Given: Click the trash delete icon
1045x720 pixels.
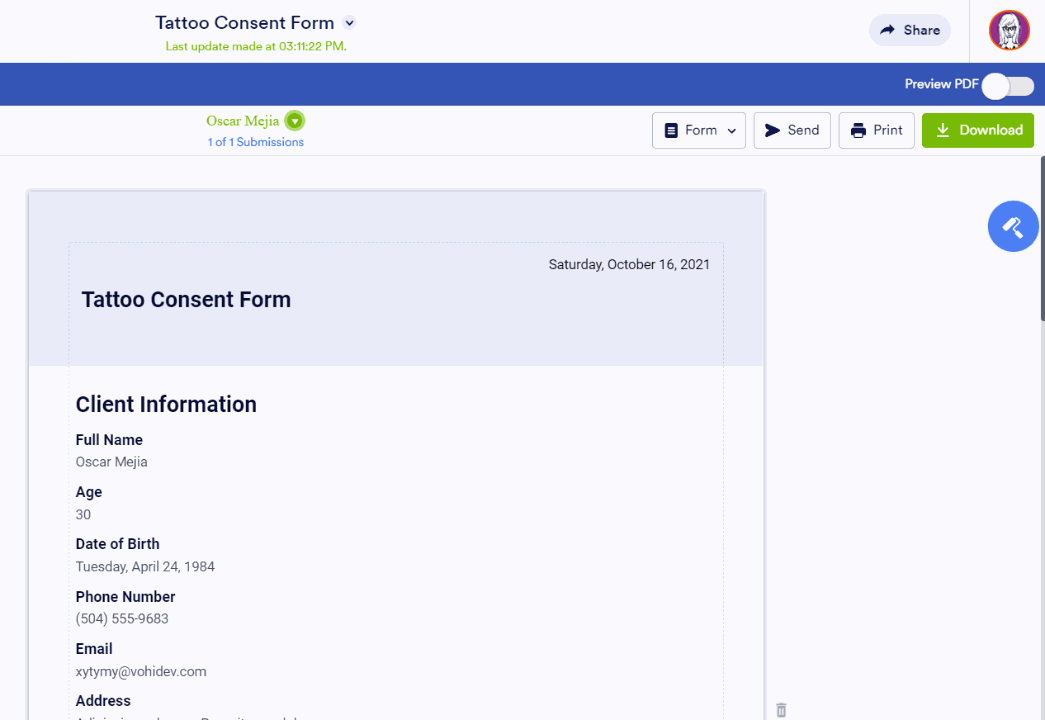Looking at the screenshot, I should tap(781, 710).
